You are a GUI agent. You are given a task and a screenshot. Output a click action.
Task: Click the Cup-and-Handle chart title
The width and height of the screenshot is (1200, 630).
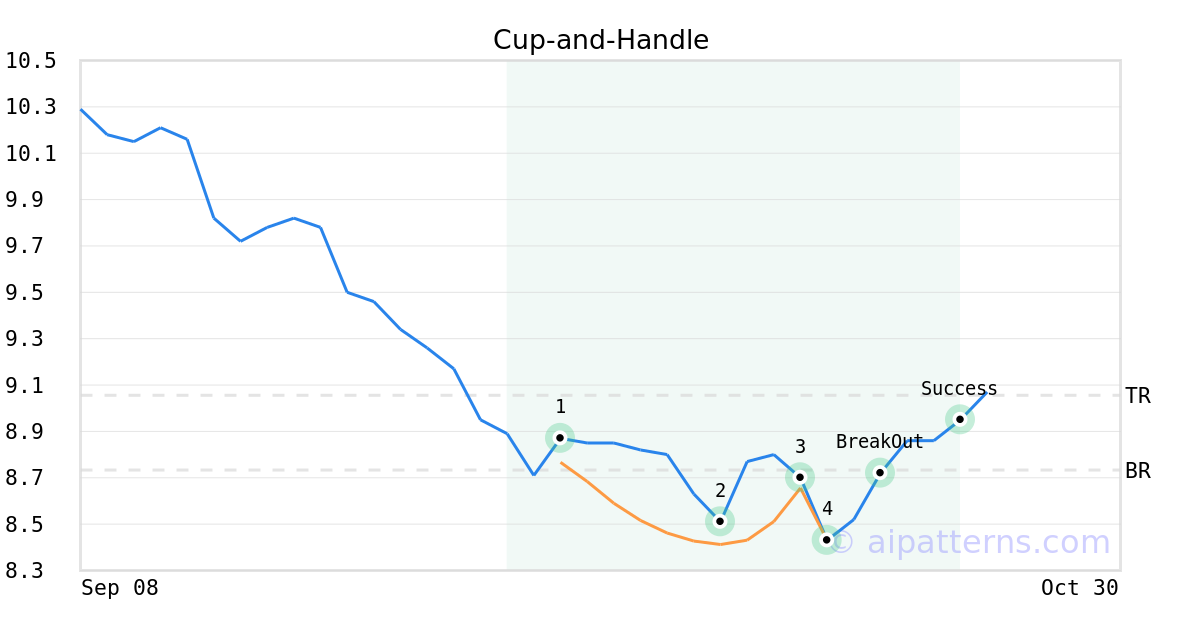(600, 40)
